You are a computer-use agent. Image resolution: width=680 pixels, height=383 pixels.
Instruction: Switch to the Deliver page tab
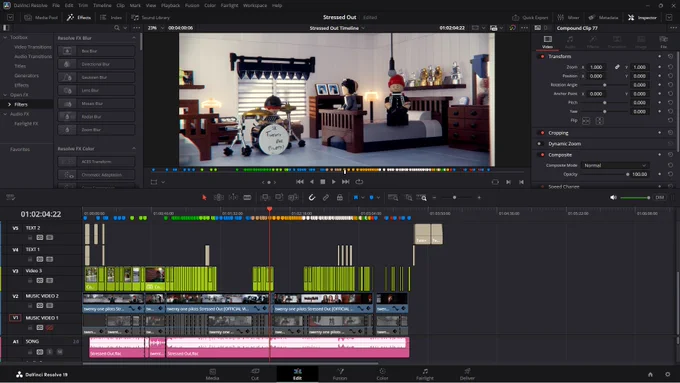pos(467,374)
